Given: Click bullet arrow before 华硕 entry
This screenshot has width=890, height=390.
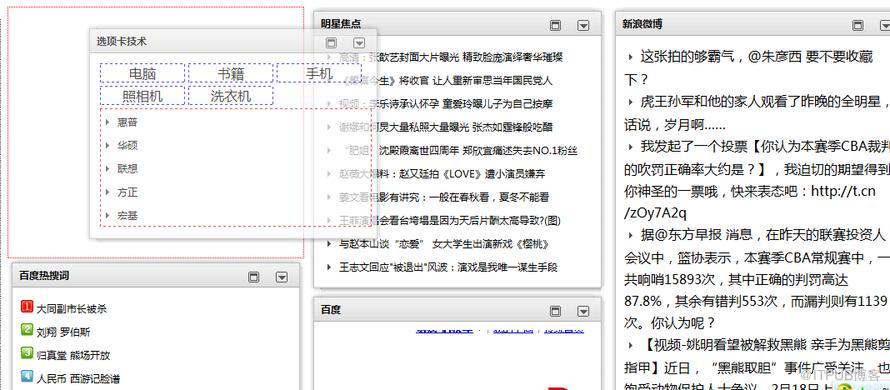Looking at the screenshot, I should (x=107, y=145).
